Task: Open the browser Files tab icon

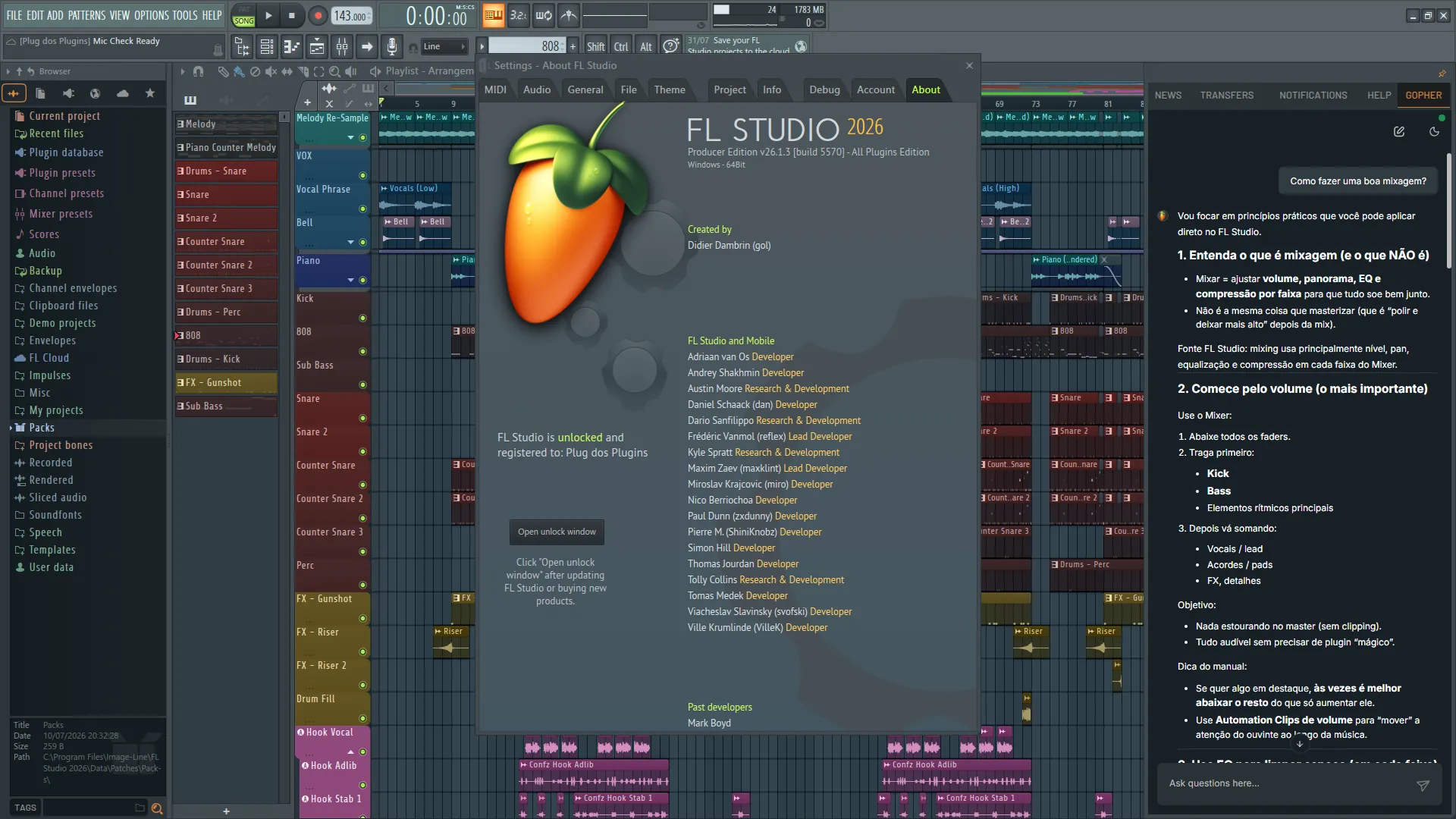Action: pos(41,93)
